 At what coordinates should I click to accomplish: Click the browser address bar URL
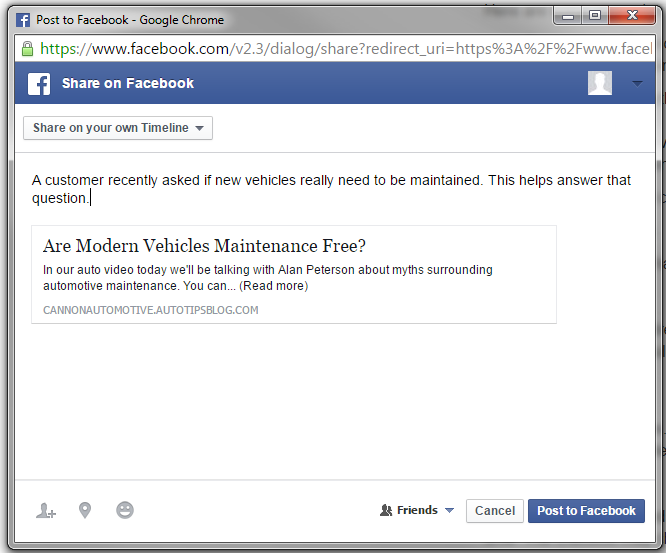pyautogui.click(x=346, y=49)
